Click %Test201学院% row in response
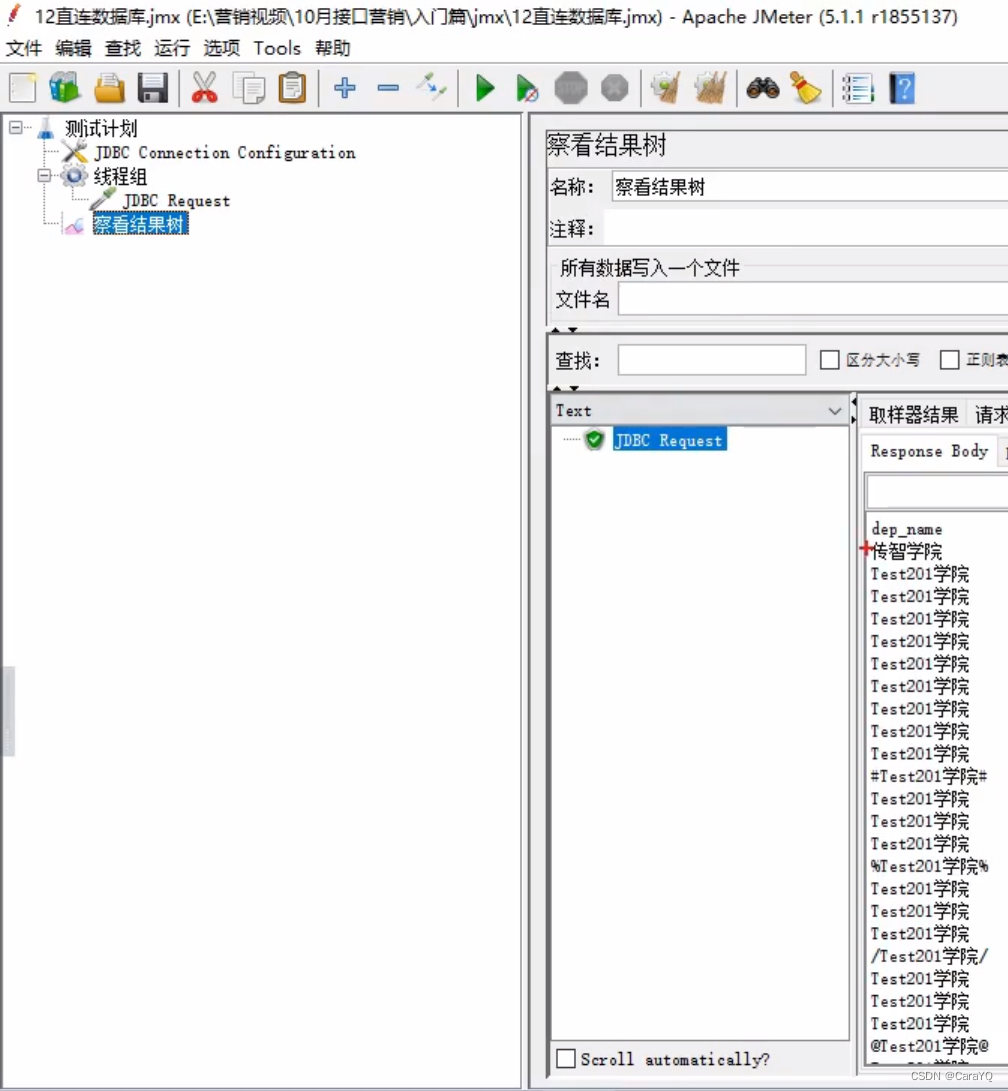This screenshot has height=1091, width=1008. [929, 866]
